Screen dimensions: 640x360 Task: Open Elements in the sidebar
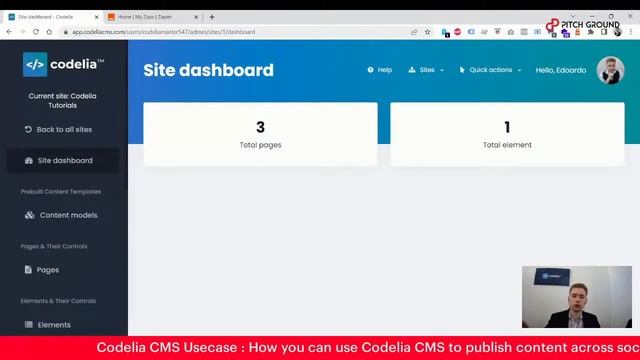(48, 324)
